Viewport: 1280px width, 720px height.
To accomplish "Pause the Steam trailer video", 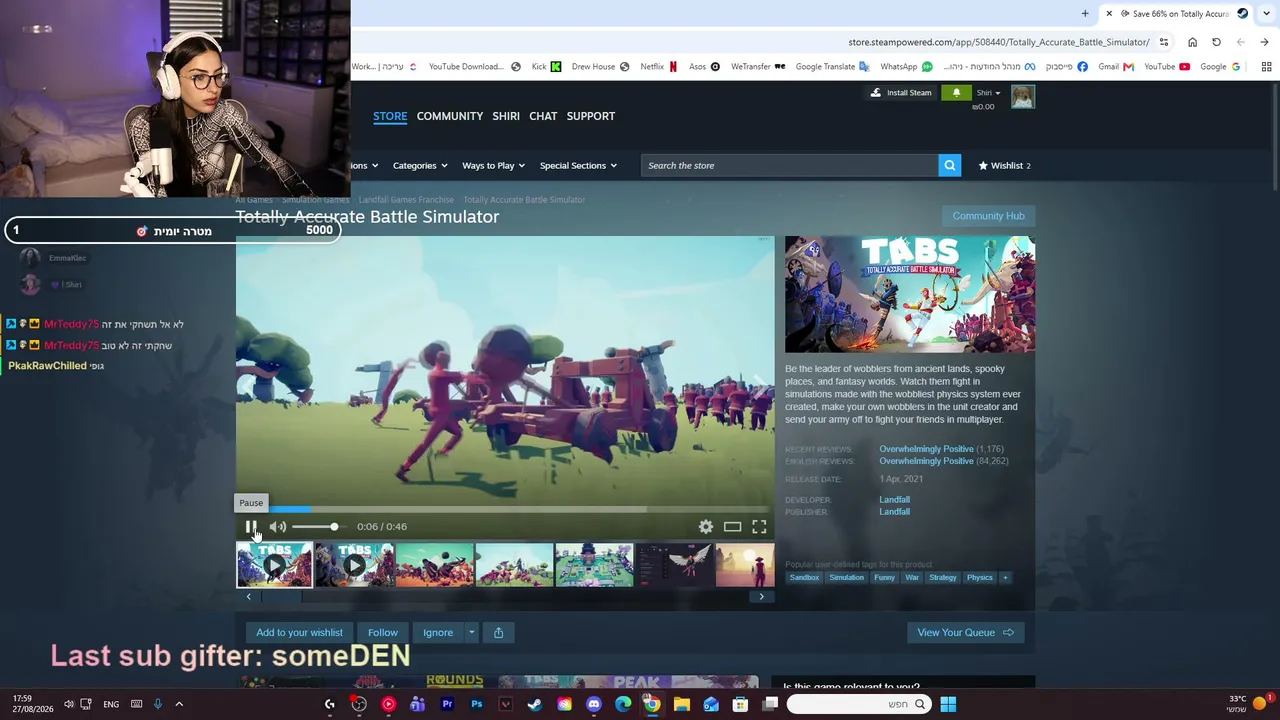I will [x=251, y=527].
